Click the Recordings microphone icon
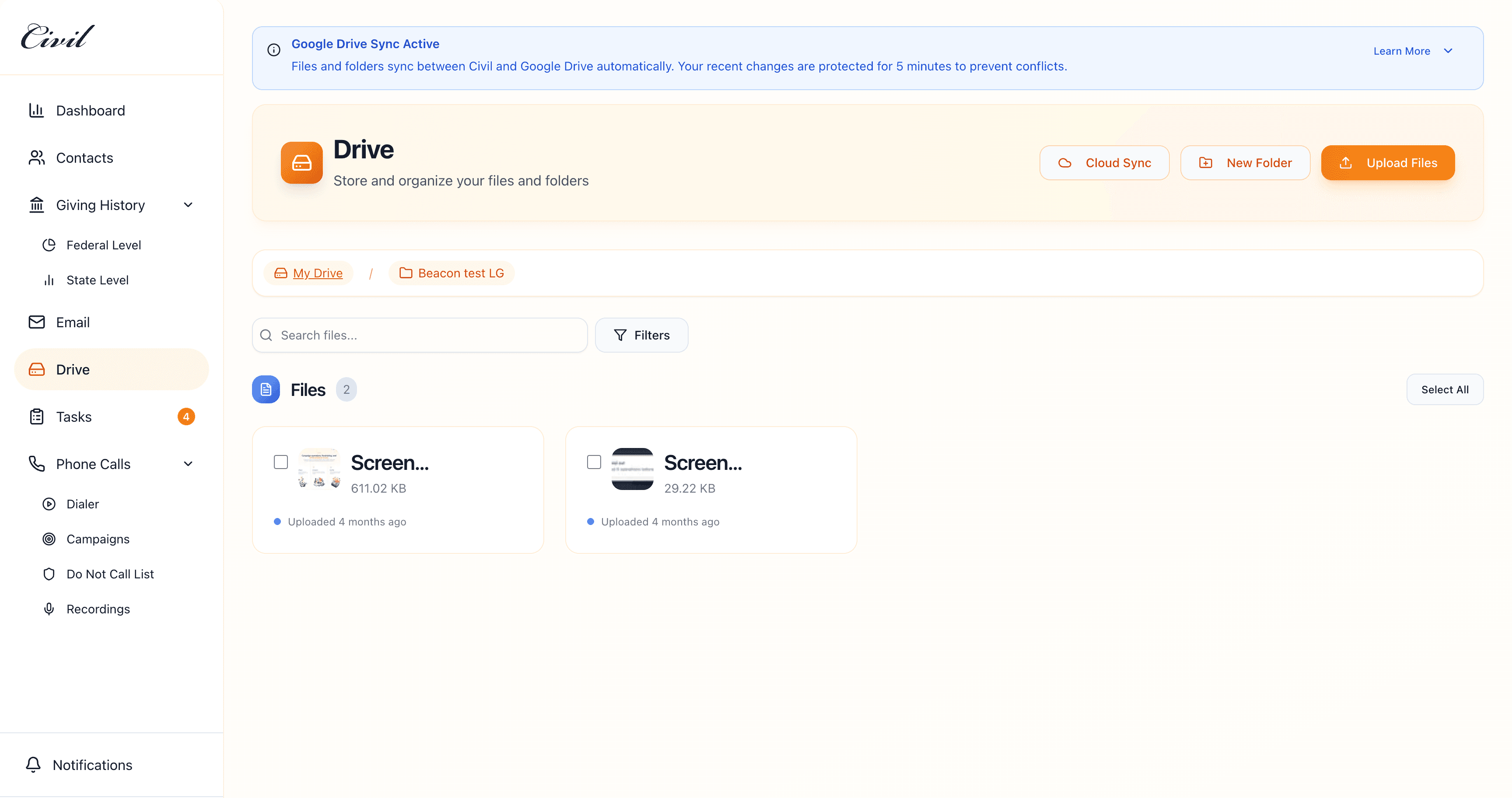 [49, 609]
